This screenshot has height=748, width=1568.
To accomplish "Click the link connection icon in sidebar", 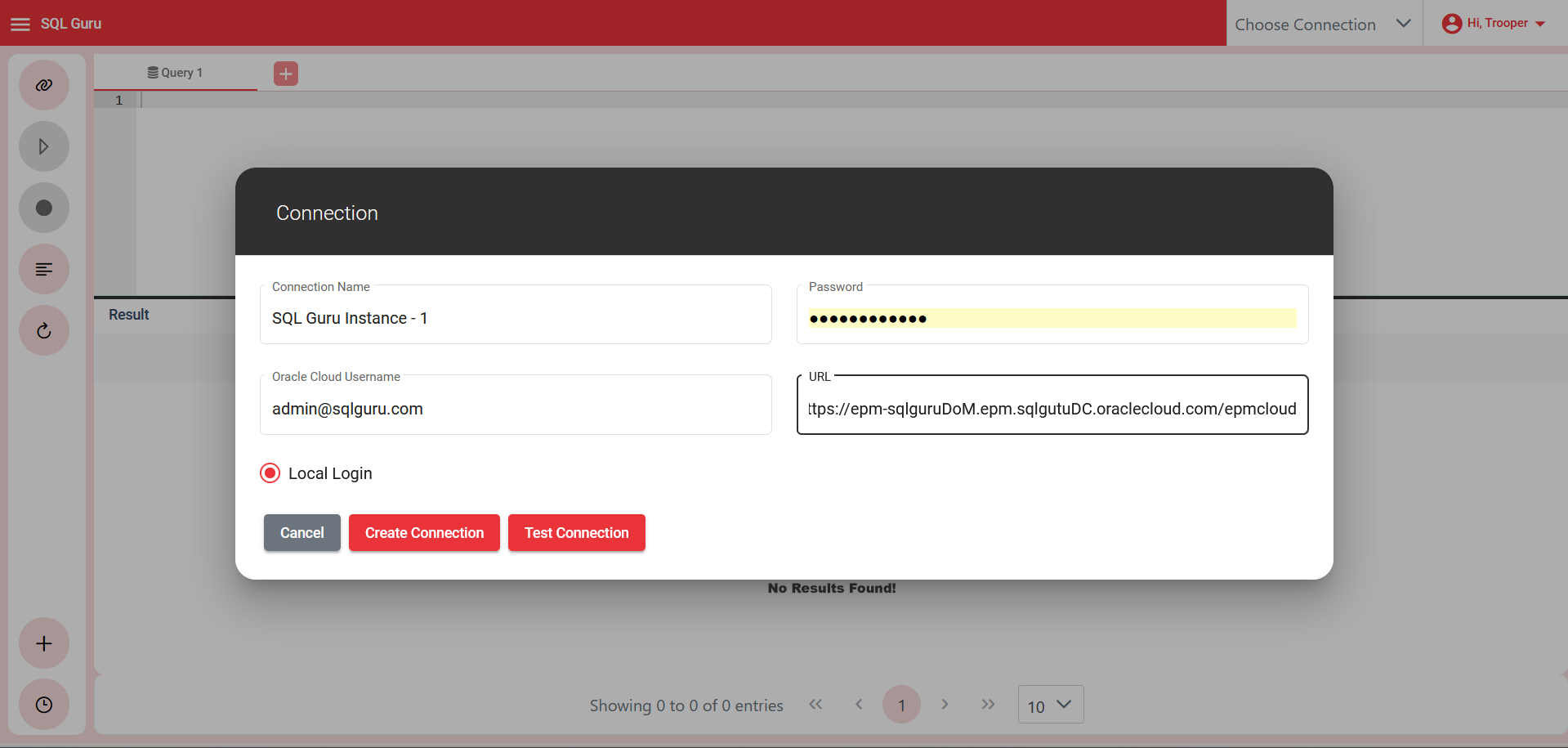I will (44, 85).
